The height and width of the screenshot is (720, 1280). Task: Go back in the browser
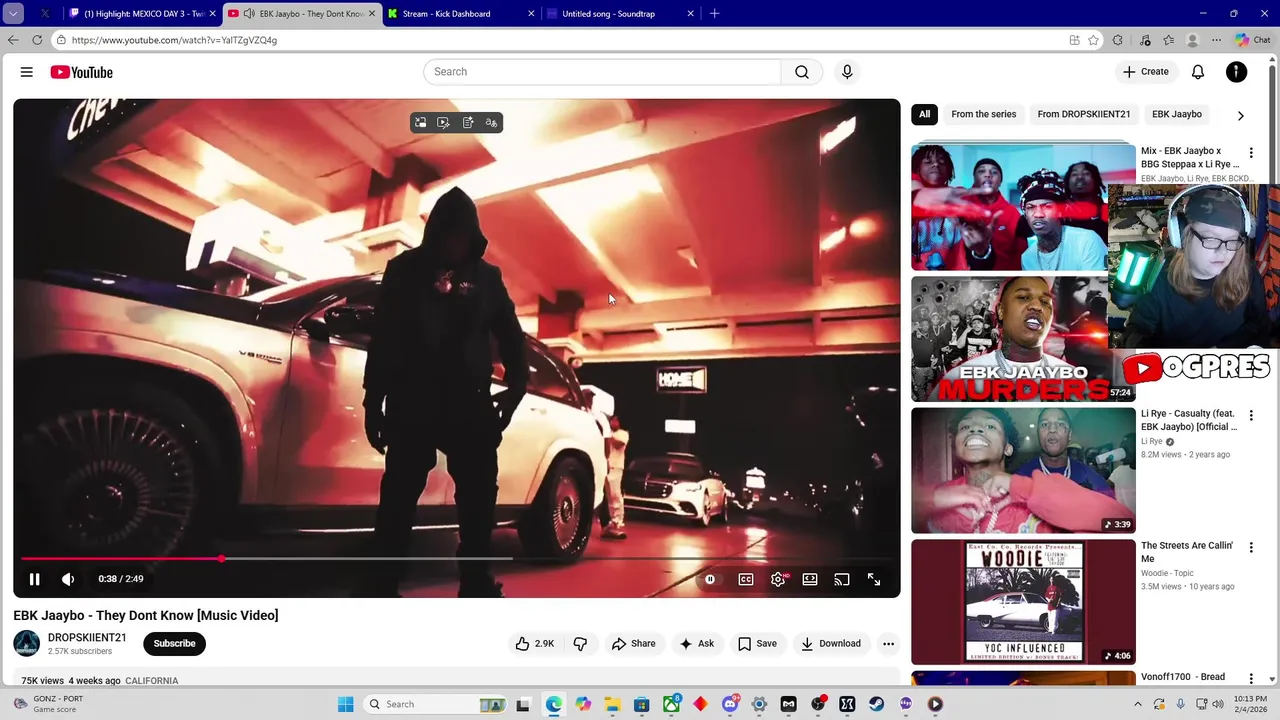point(13,40)
